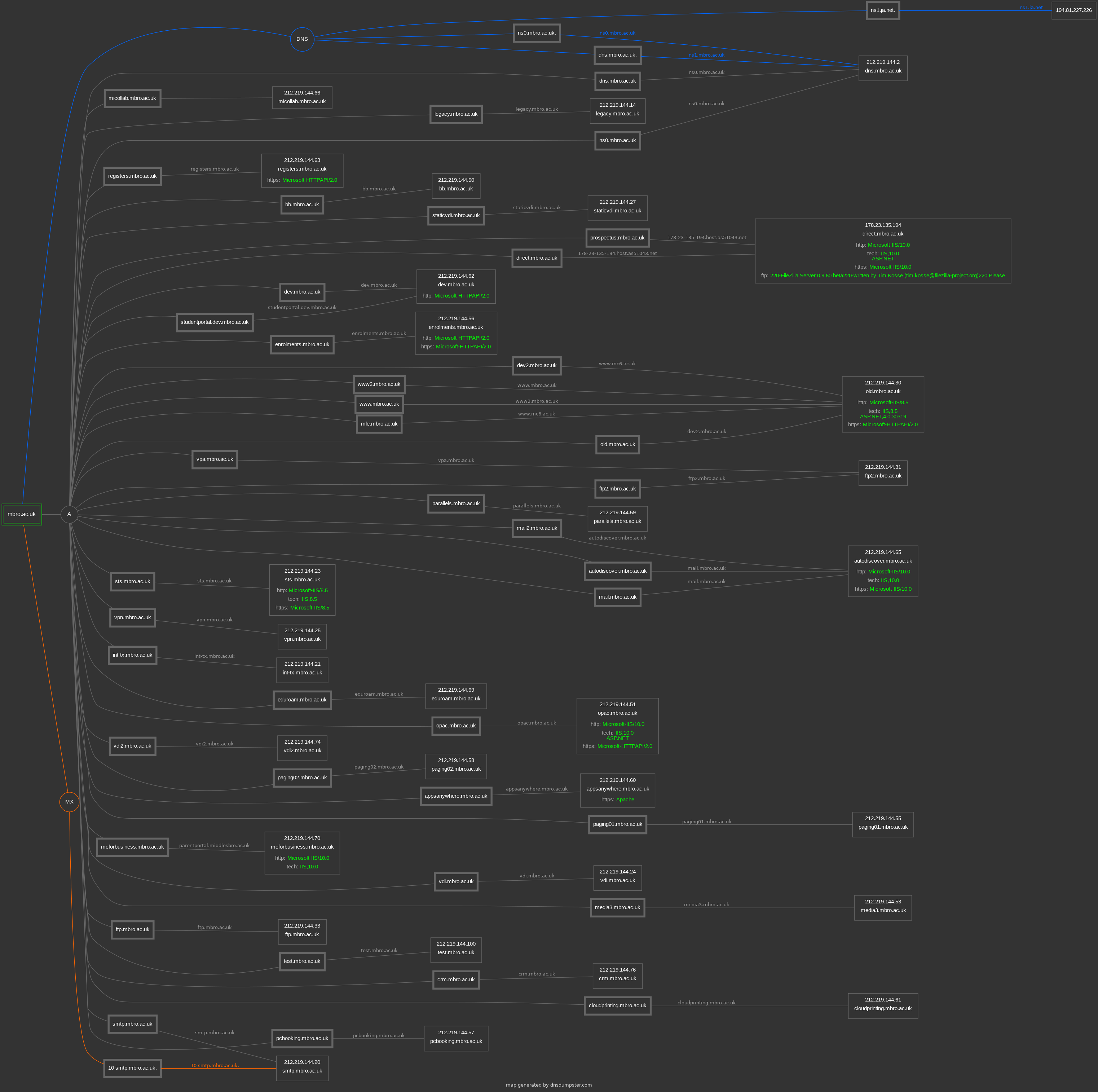Select the crm.mbro.ac.uk thick-bordered host node

coord(456,980)
